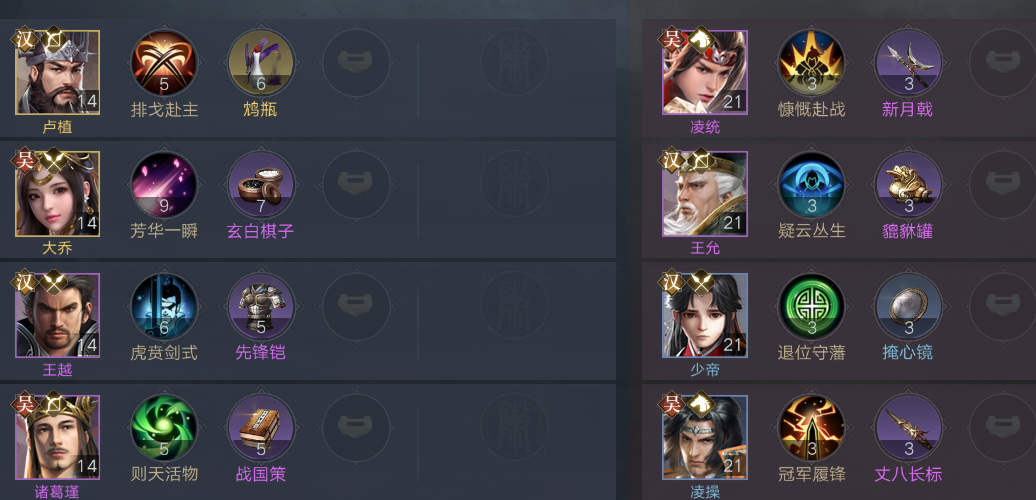Open the 凌统 hero portrait

(705, 72)
